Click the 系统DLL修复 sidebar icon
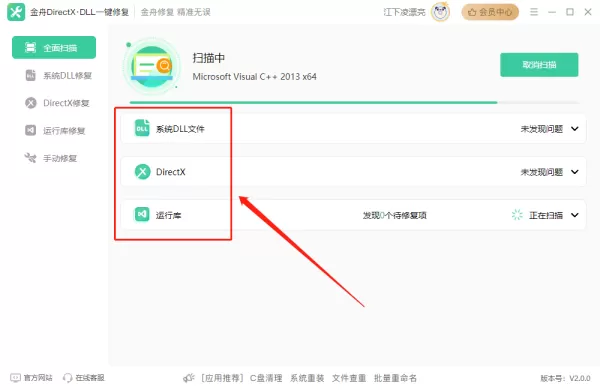This screenshot has height=390, width=600. (31, 75)
